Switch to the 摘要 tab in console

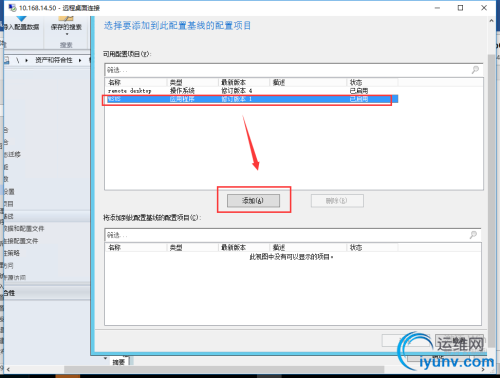click(x=119, y=362)
